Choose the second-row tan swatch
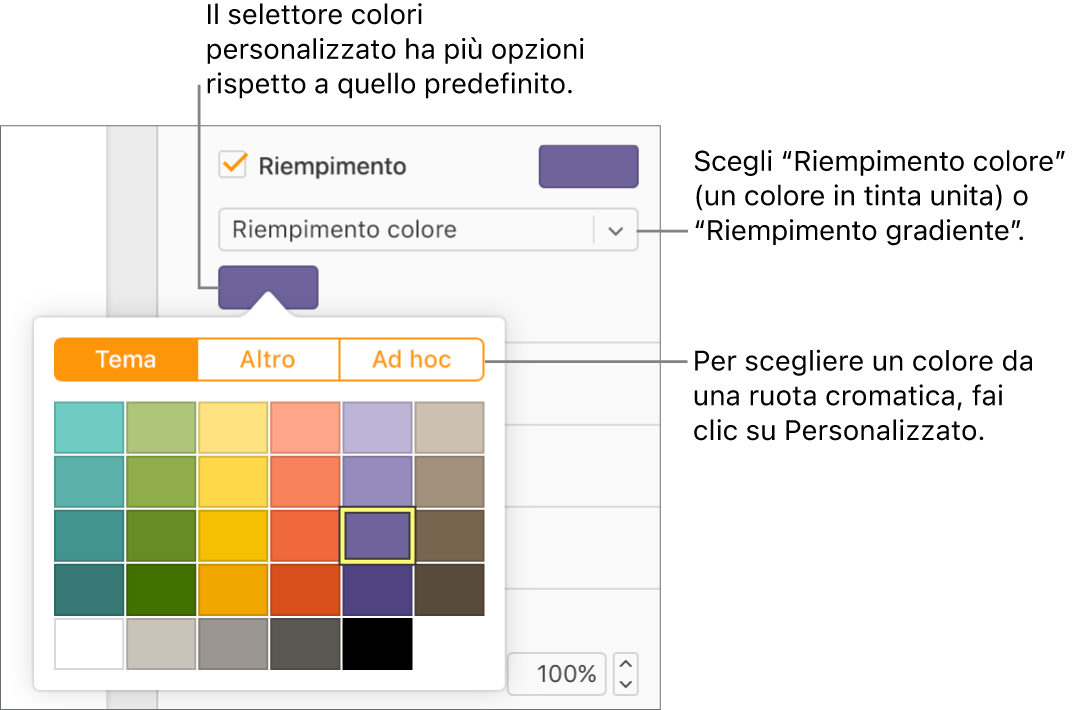Viewport: 1076px width, 710px height. pyautogui.click(x=449, y=482)
